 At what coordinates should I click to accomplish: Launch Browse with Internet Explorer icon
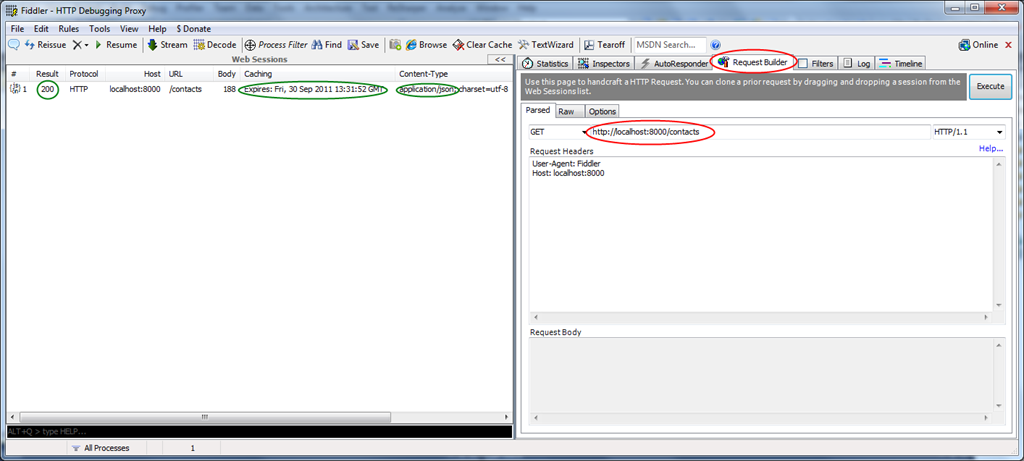[x=426, y=45]
